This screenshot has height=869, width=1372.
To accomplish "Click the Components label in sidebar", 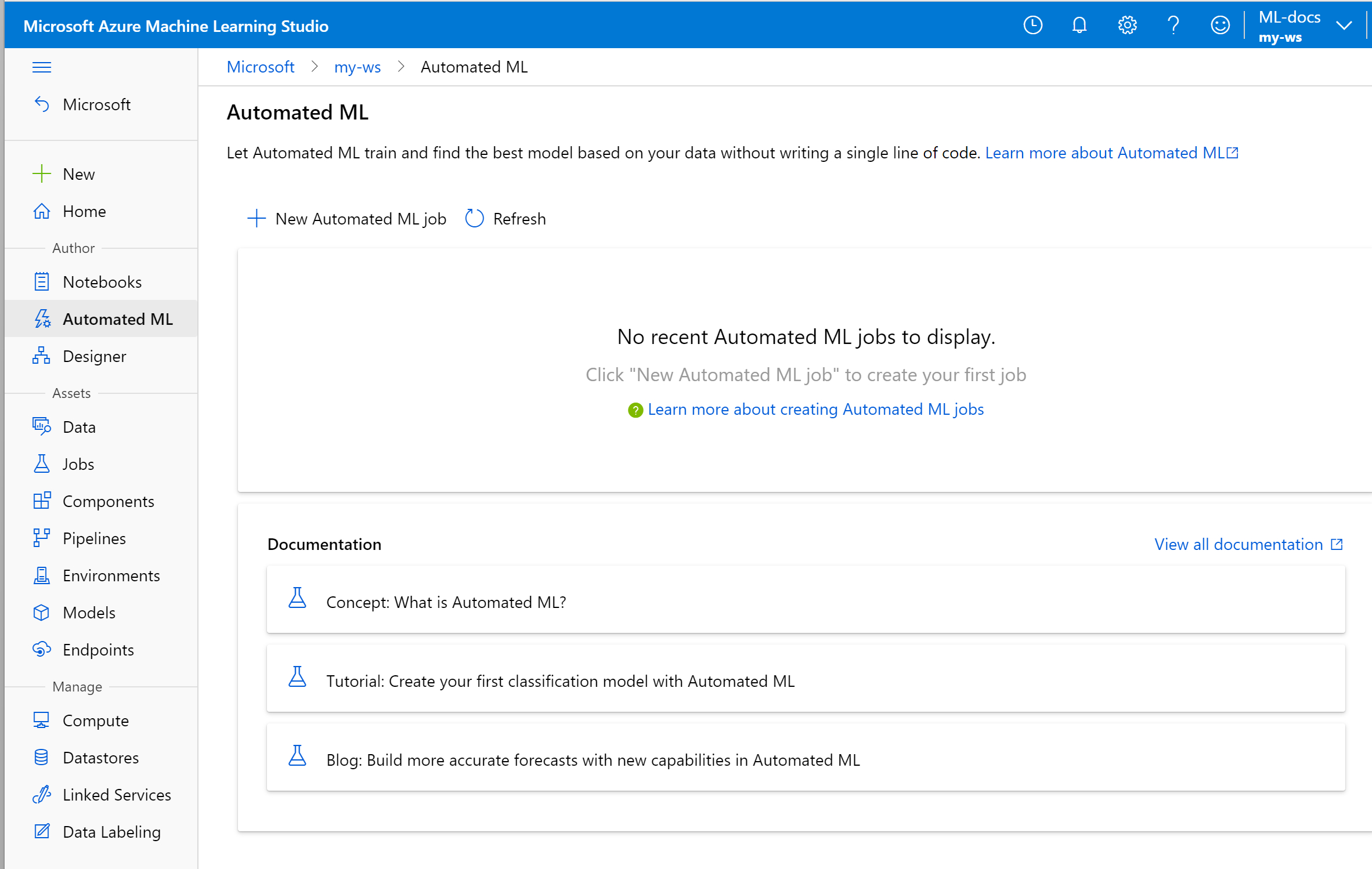I will coord(109,501).
